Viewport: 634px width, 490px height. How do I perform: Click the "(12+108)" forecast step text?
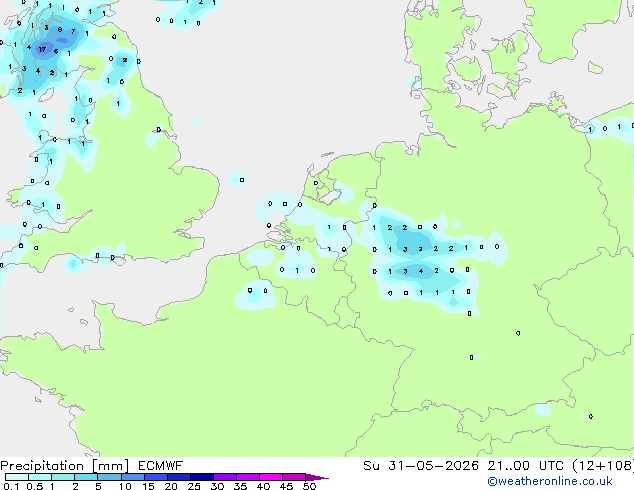click(603, 466)
